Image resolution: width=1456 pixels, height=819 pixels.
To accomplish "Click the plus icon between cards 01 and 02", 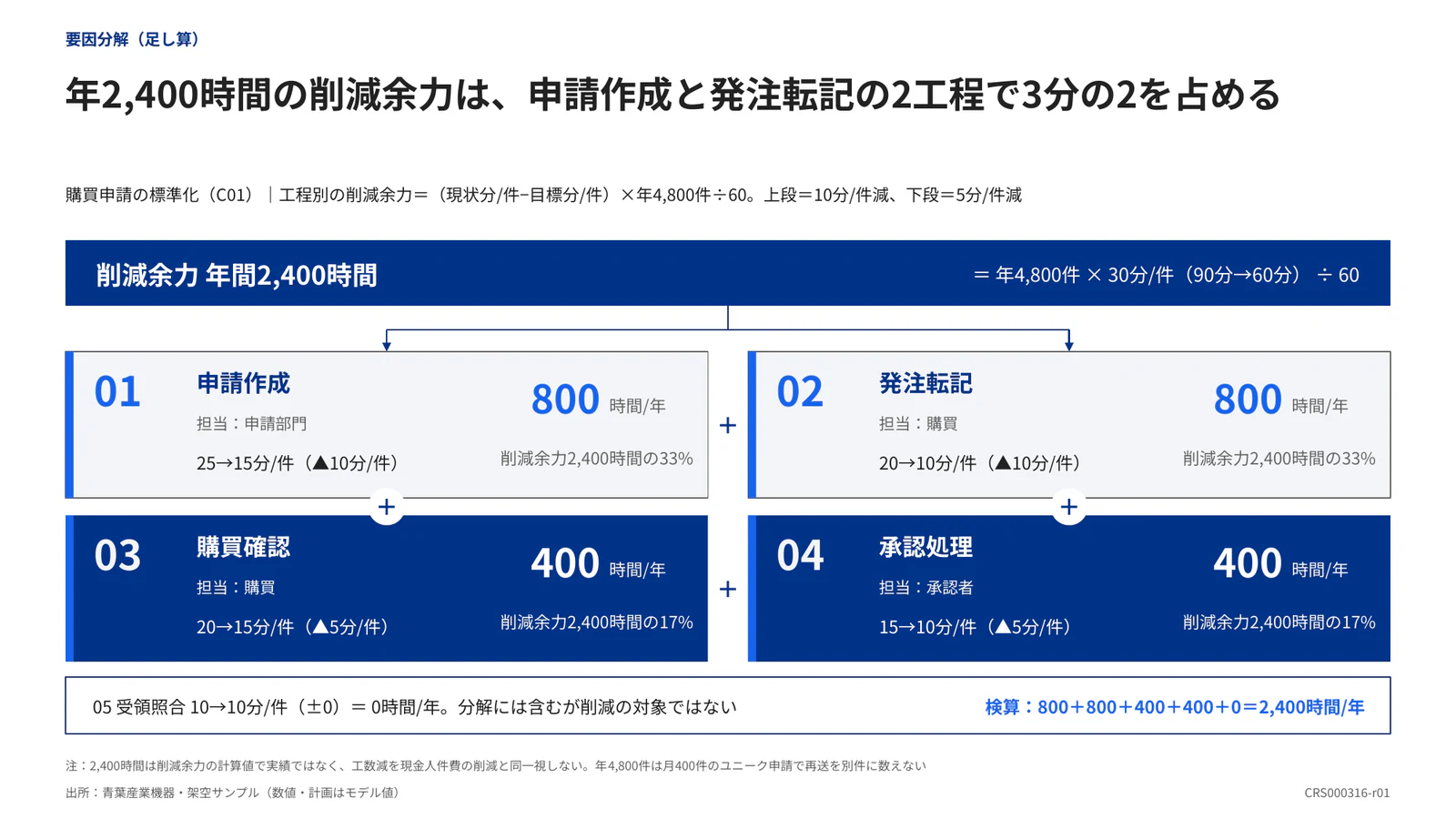I will (x=727, y=425).
